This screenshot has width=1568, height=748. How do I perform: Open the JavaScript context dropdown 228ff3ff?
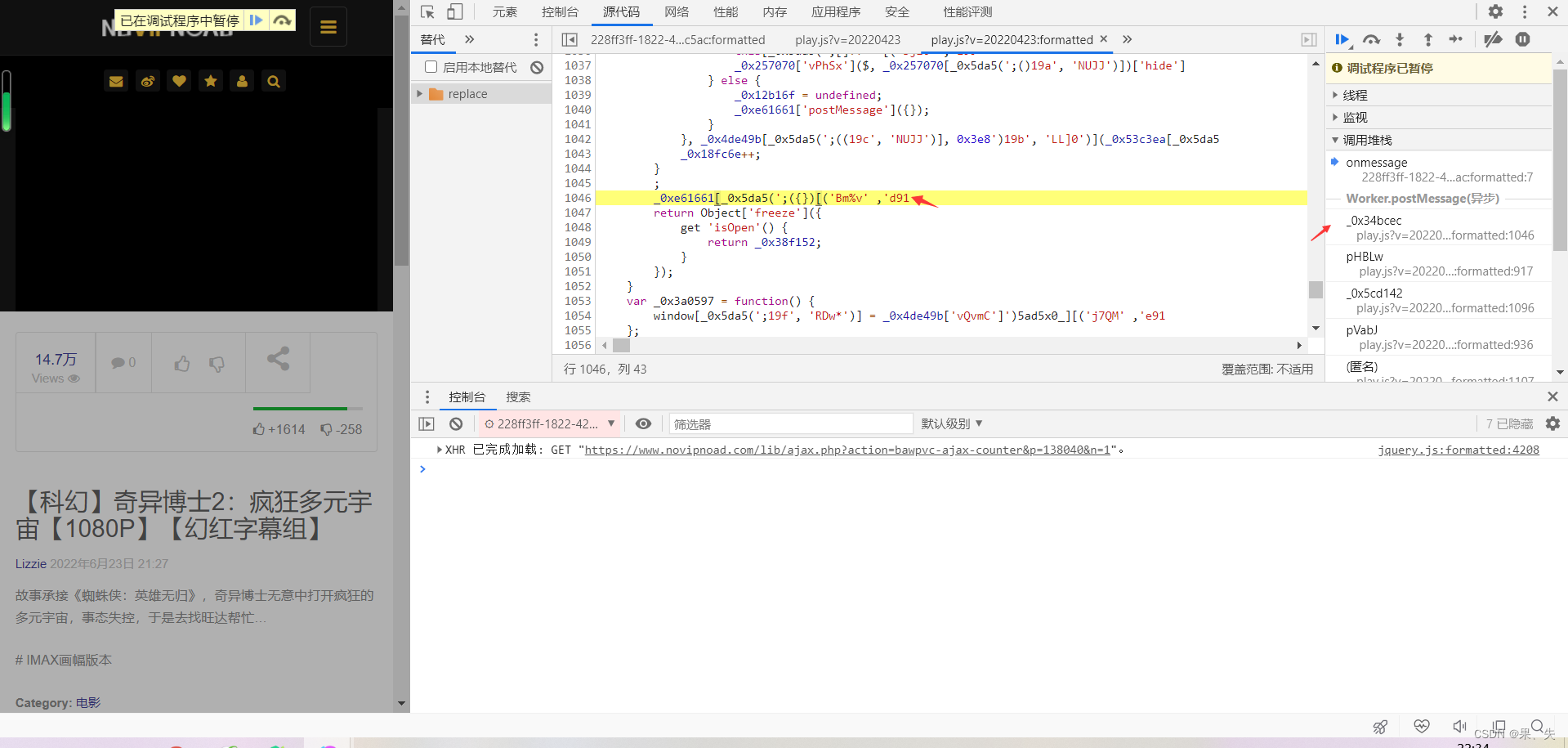pos(550,423)
